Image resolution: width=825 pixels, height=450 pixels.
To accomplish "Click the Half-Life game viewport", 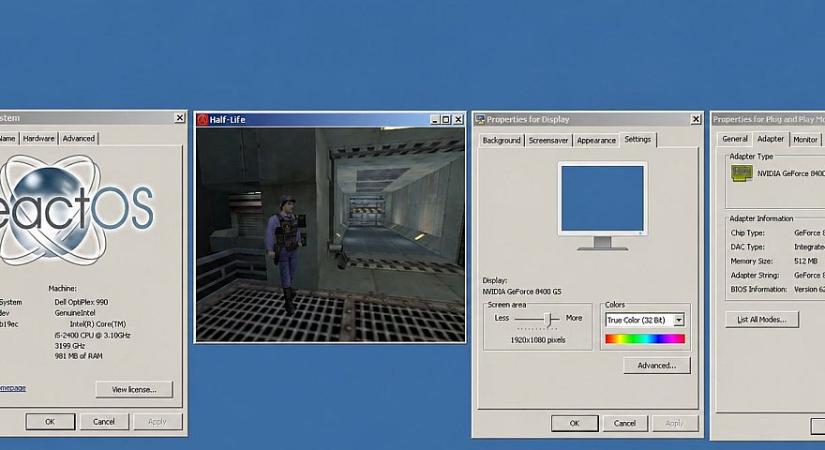I will point(330,234).
